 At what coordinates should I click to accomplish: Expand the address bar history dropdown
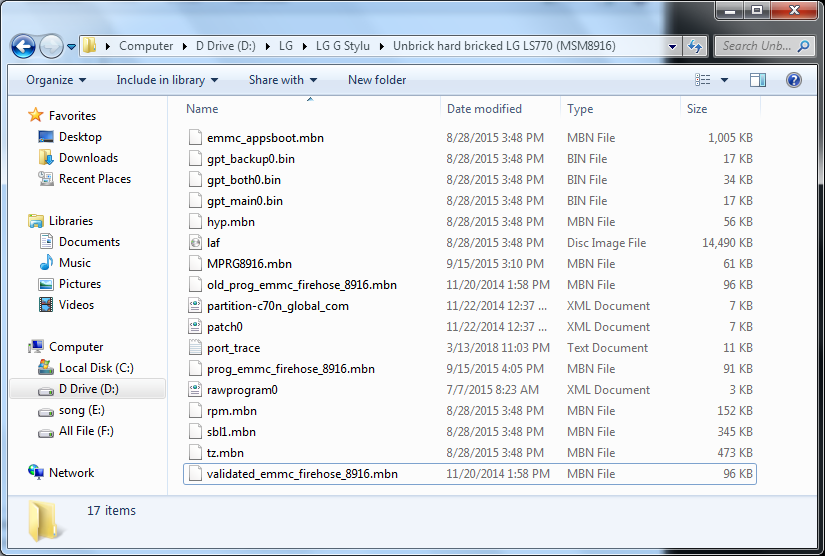tap(672, 46)
